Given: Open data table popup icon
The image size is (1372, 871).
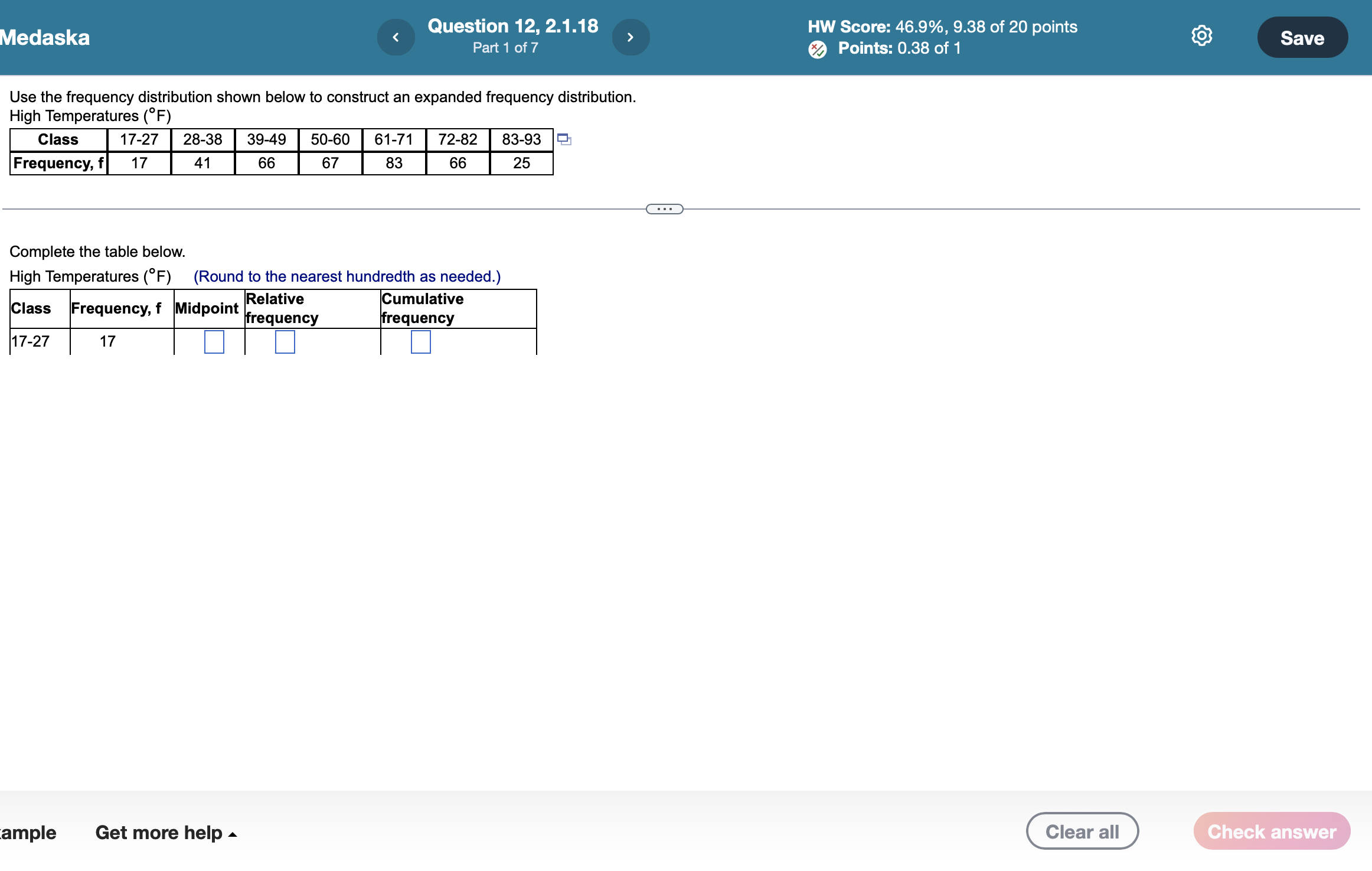Looking at the screenshot, I should coord(564,140).
